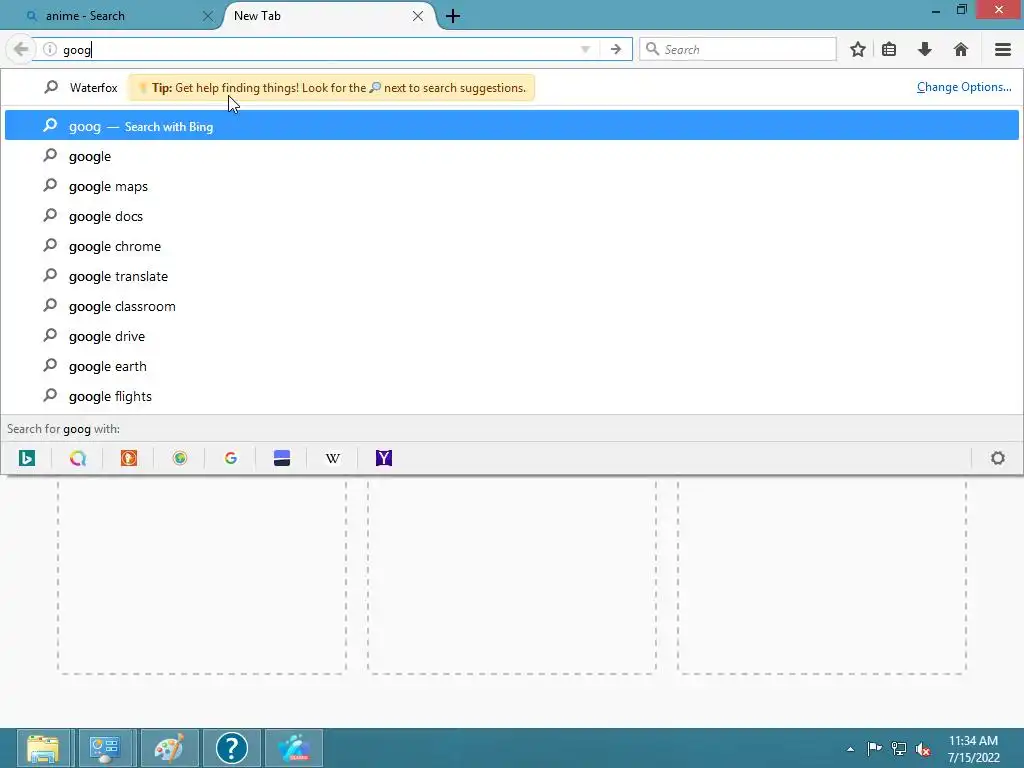Show hidden tray icons arrow

click(850, 749)
